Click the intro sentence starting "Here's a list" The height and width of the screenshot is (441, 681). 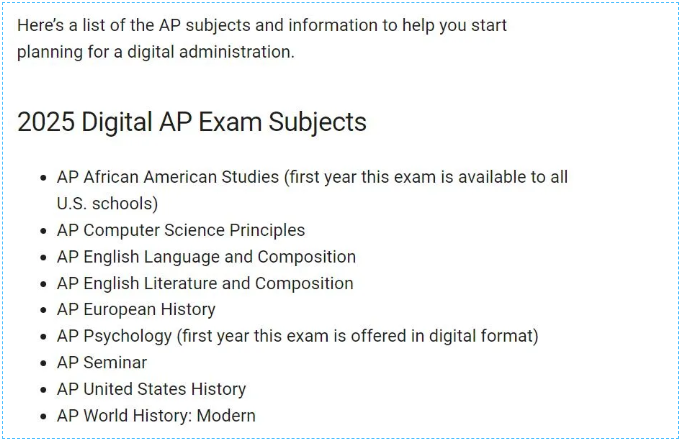click(262, 25)
